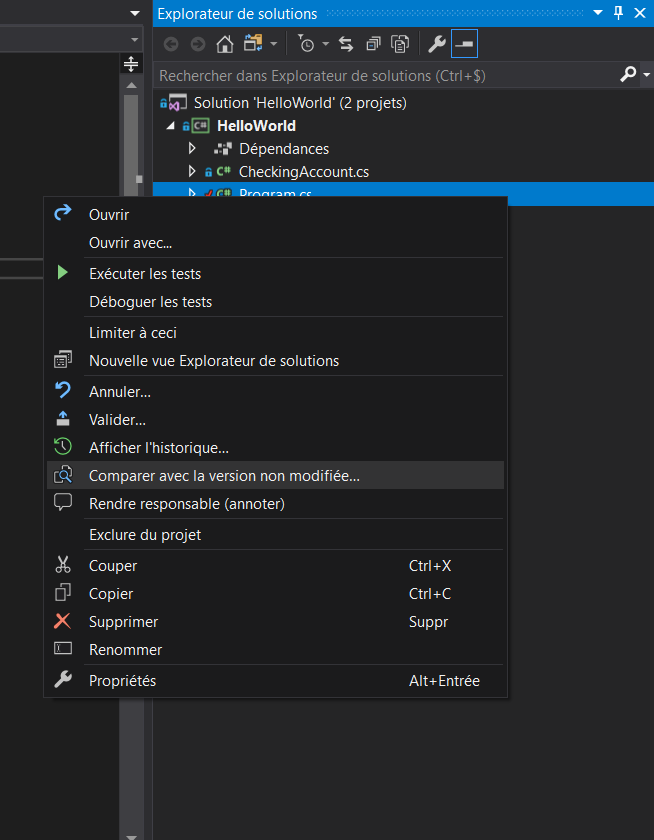Click the editor scrollbar down arrow
The height and width of the screenshot is (840, 654).
tap(131, 835)
